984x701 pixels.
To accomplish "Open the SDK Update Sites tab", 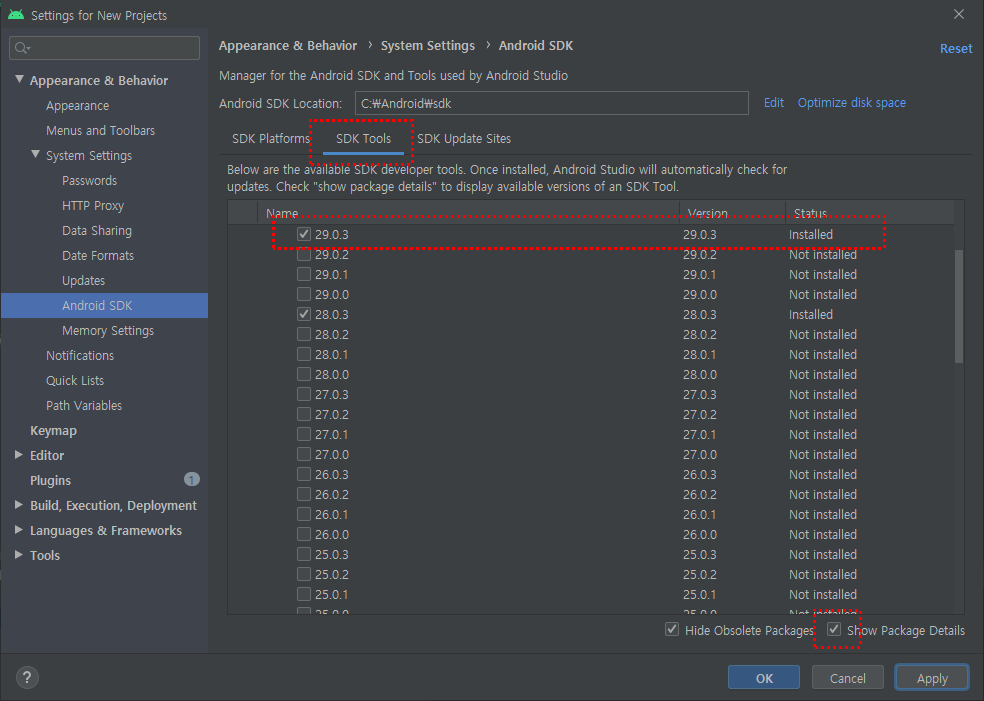I will (464, 139).
